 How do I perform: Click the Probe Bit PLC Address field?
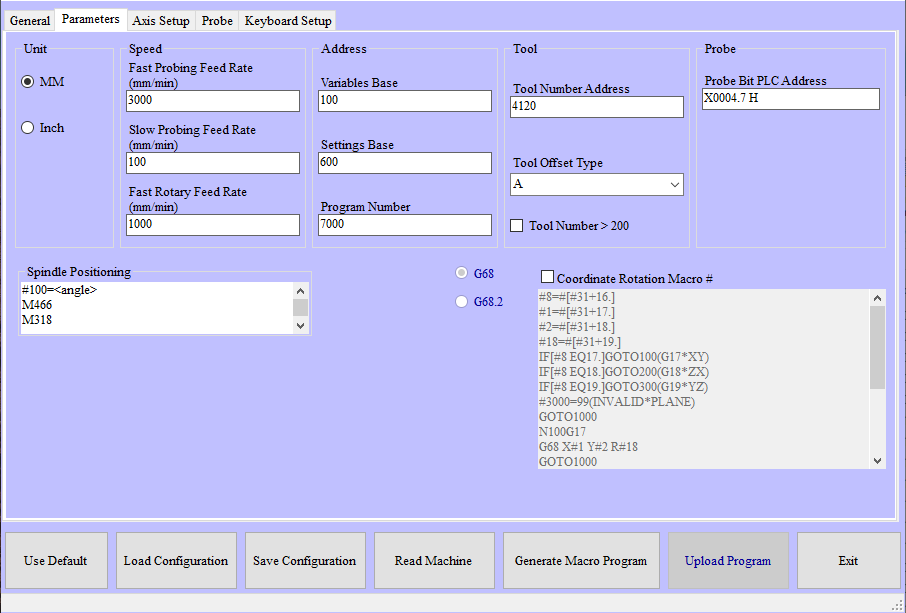(791, 99)
